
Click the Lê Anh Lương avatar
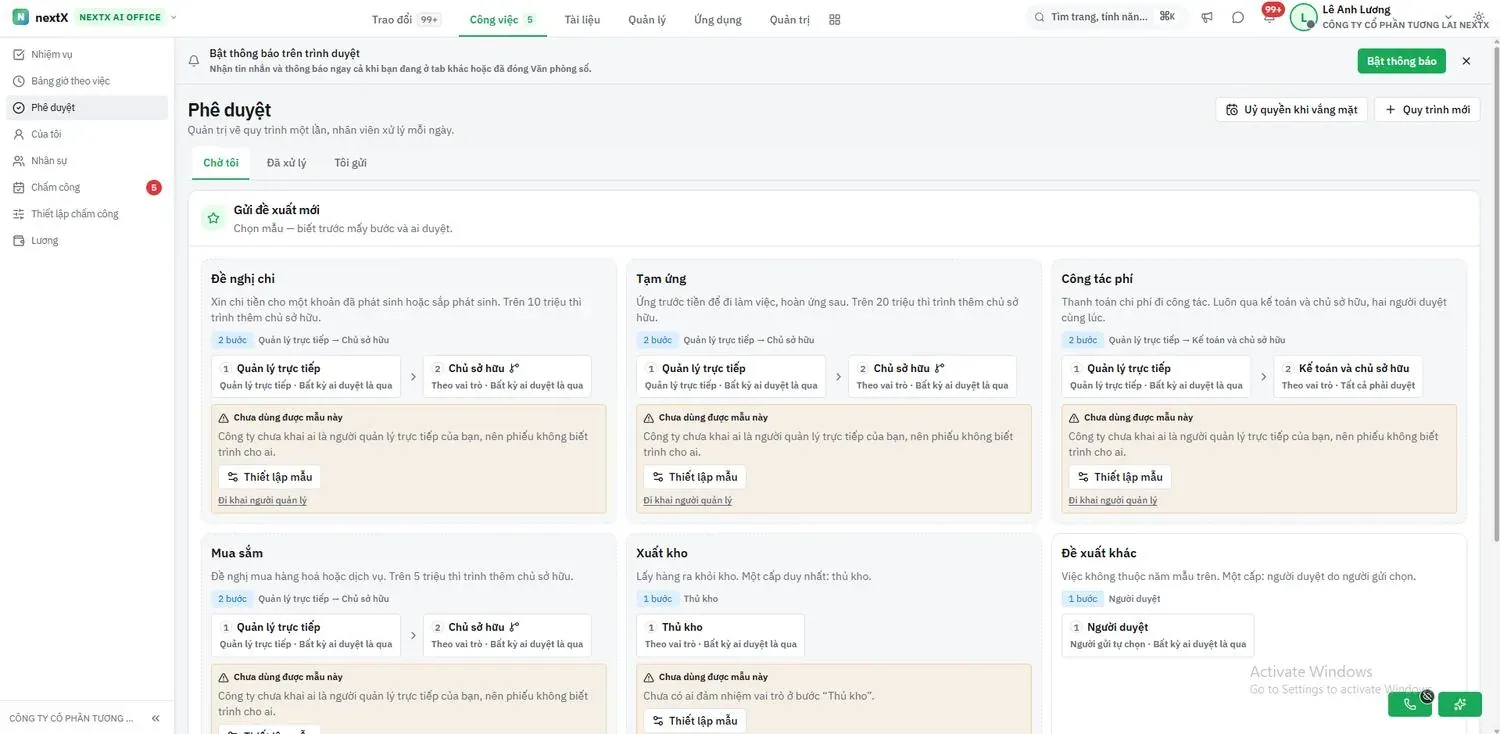click(1303, 17)
